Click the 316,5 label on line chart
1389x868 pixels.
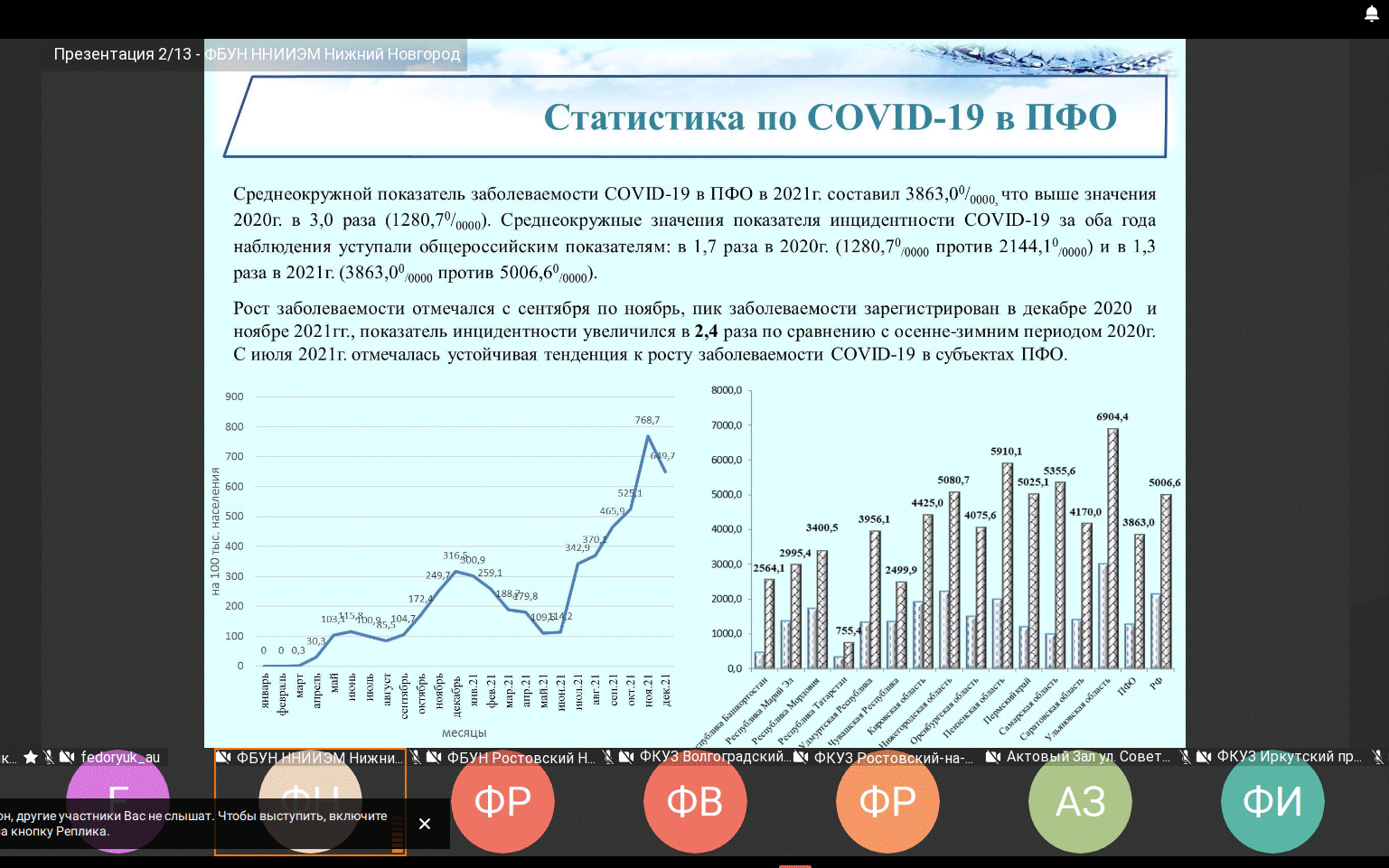tap(455, 555)
